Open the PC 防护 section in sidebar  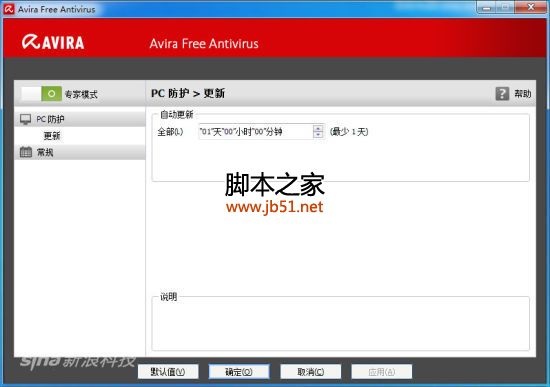[80, 119]
